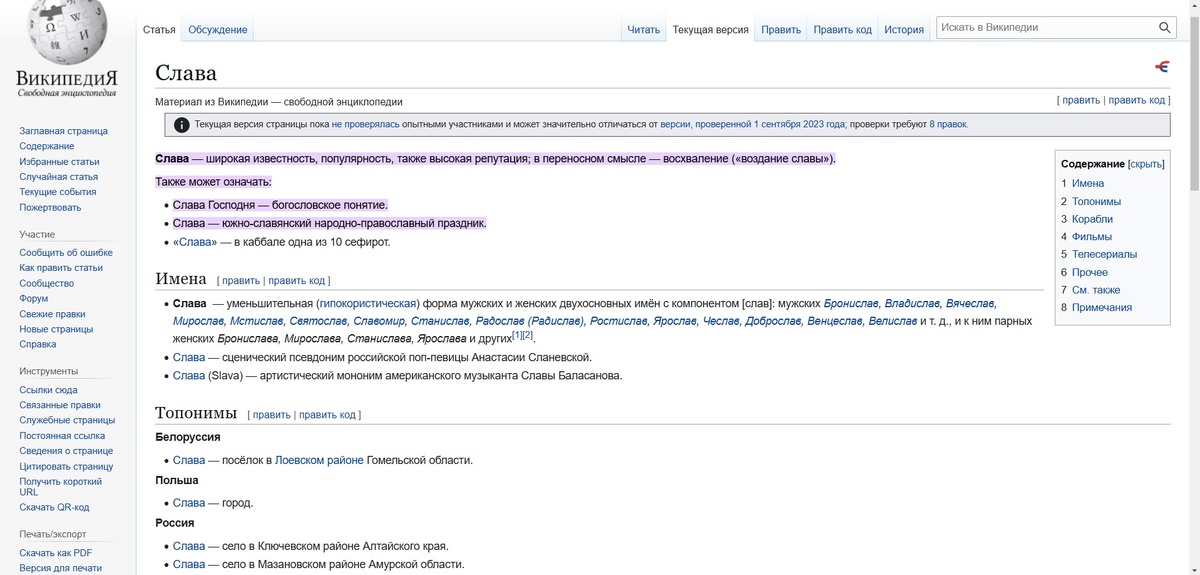Open Ссылки сюда tool link

[48, 390]
